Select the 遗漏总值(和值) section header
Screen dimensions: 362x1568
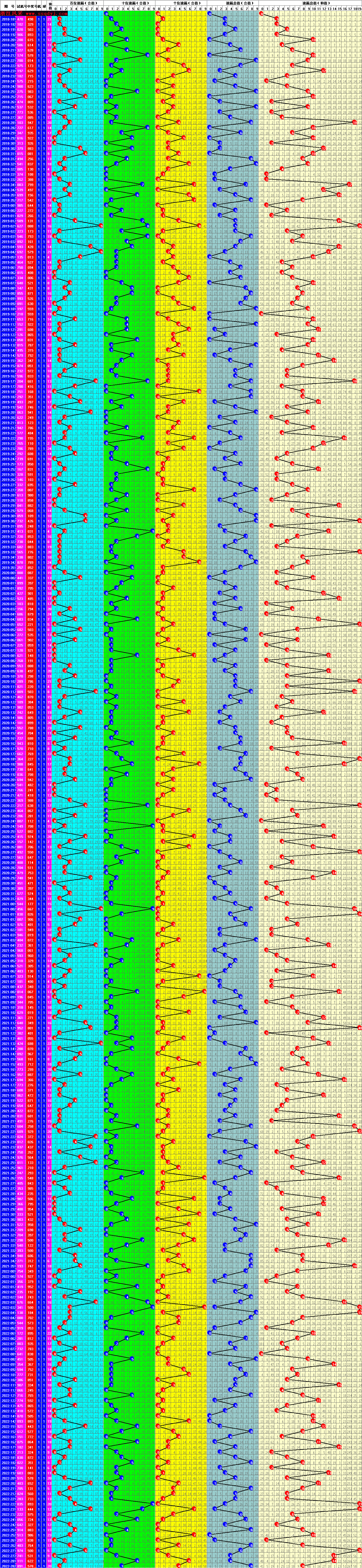click(x=310, y=3)
